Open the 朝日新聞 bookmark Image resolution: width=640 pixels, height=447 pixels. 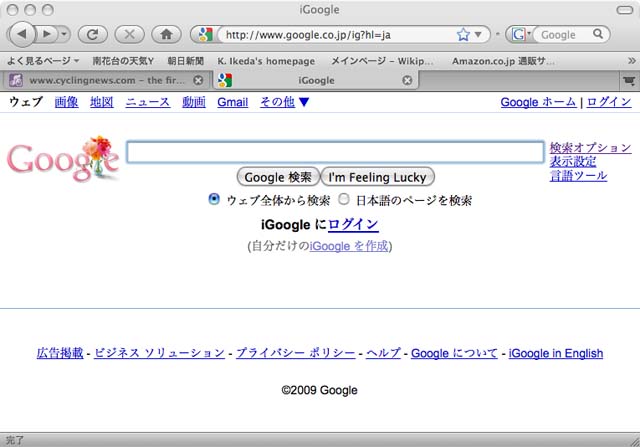185,61
